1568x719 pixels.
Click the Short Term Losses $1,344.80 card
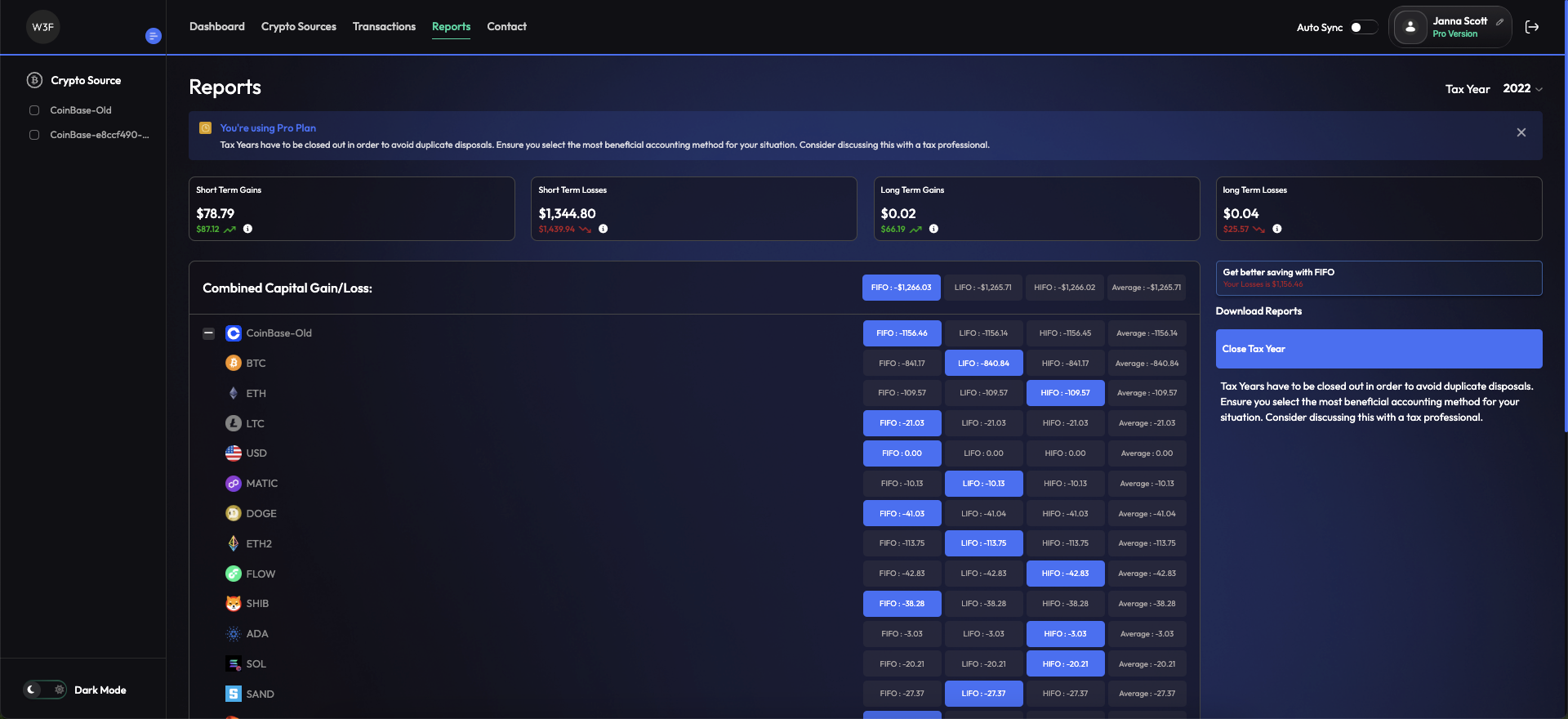[x=694, y=209]
